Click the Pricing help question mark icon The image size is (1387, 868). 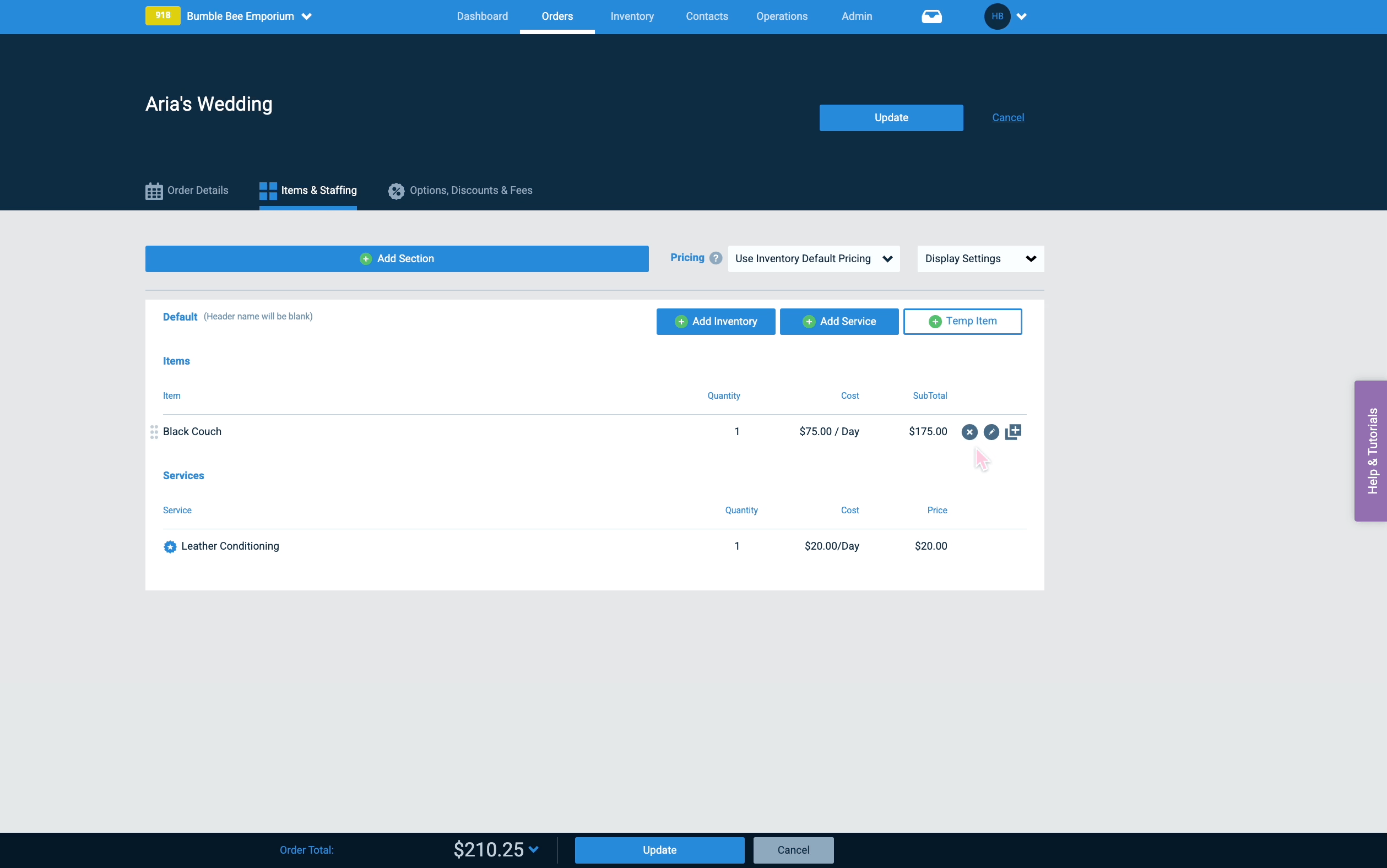coord(716,258)
